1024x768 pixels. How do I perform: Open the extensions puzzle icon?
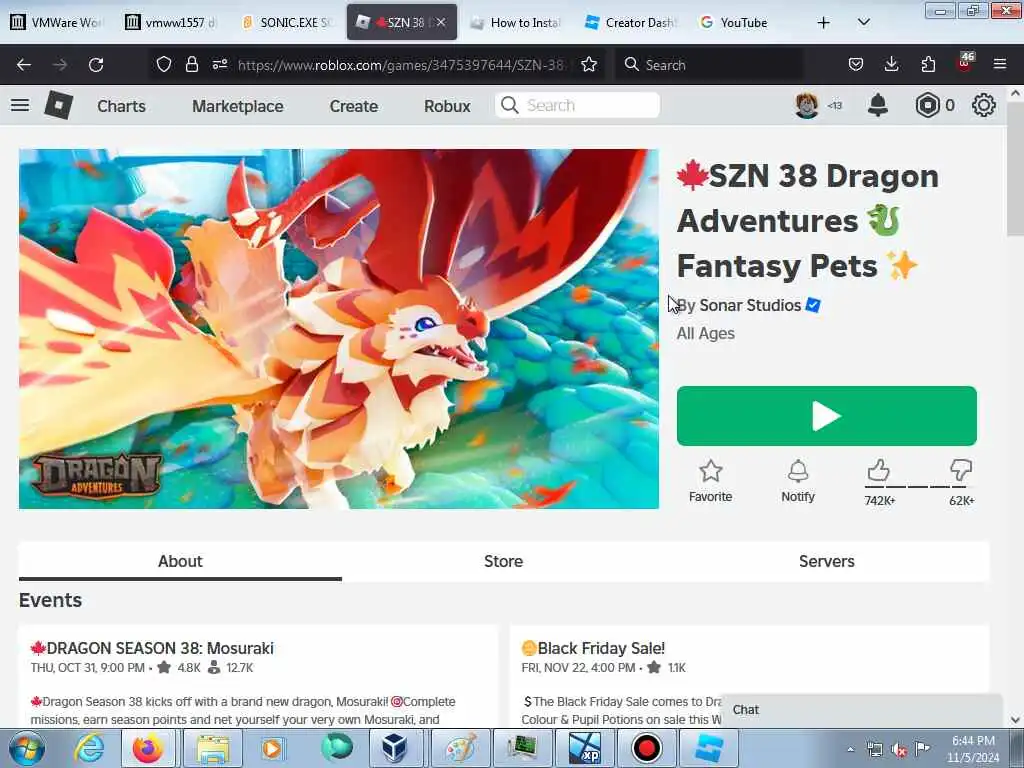pyautogui.click(x=928, y=64)
